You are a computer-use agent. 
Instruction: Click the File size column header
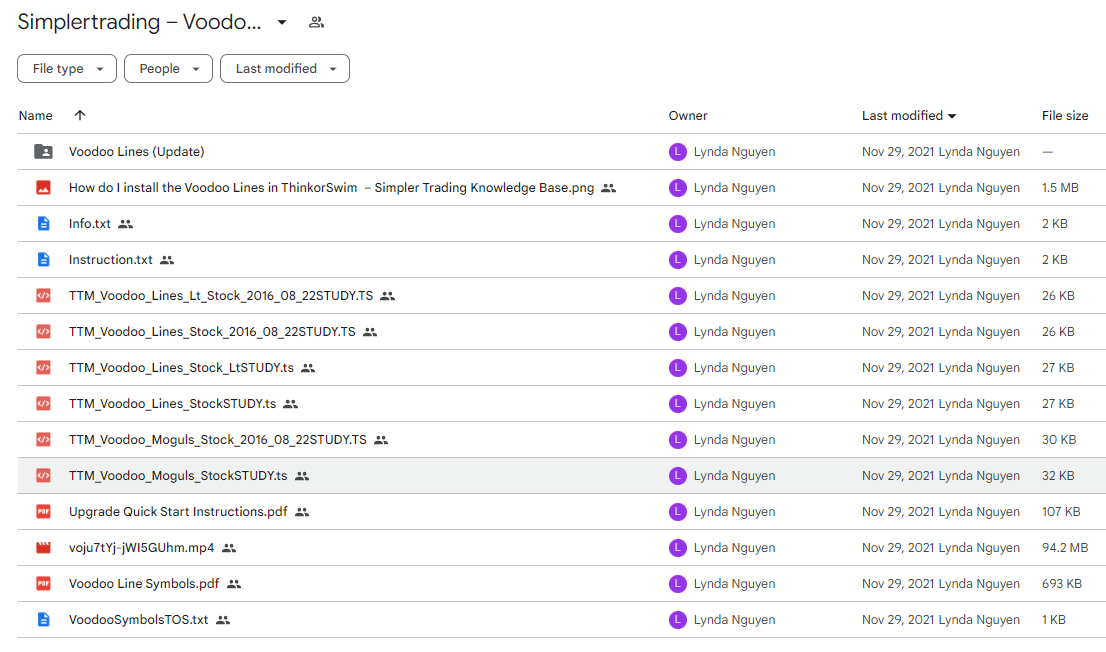coord(1064,116)
